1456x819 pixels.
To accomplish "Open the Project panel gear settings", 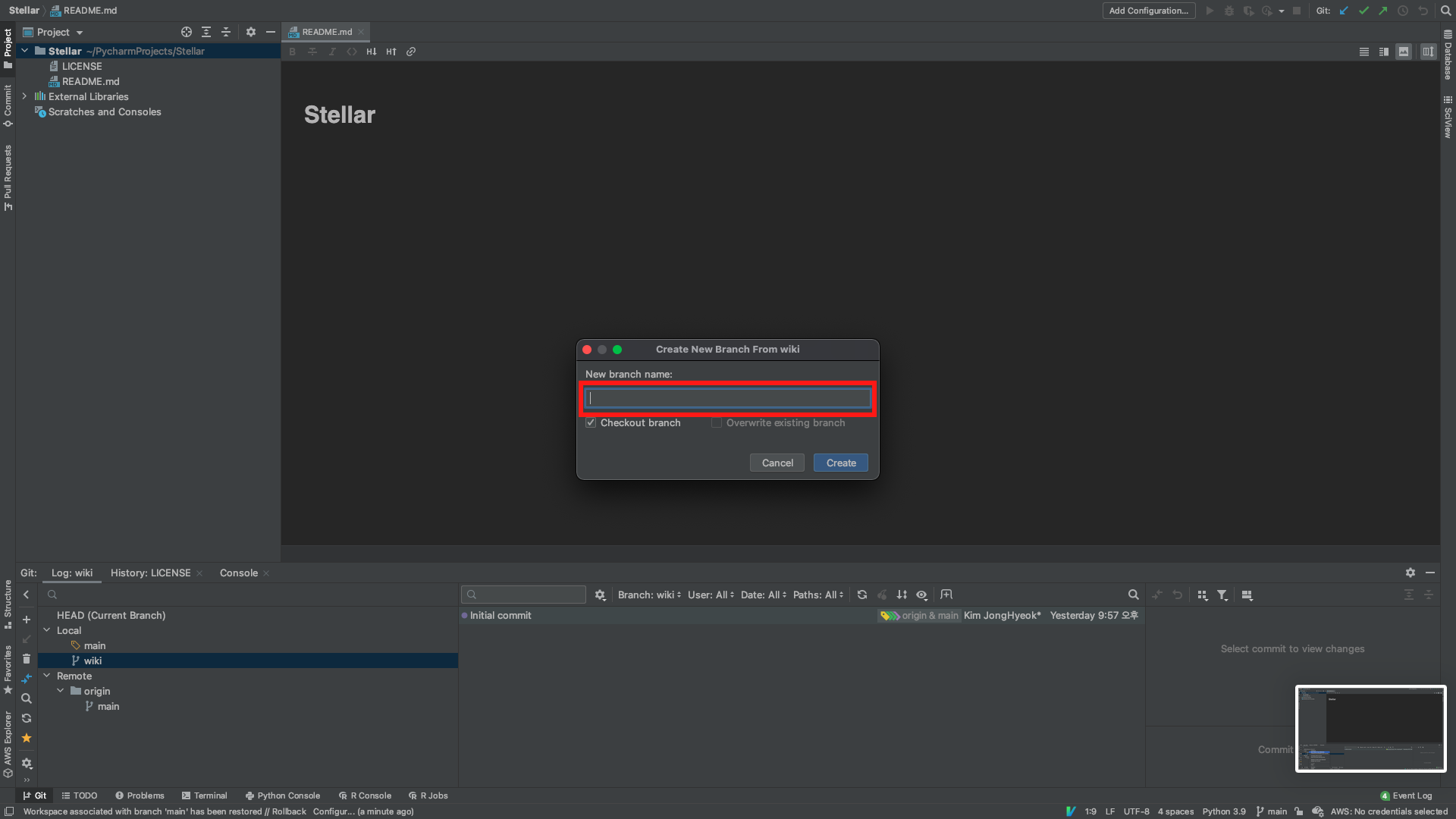I will pyautogui.click(x=251, y=32).
